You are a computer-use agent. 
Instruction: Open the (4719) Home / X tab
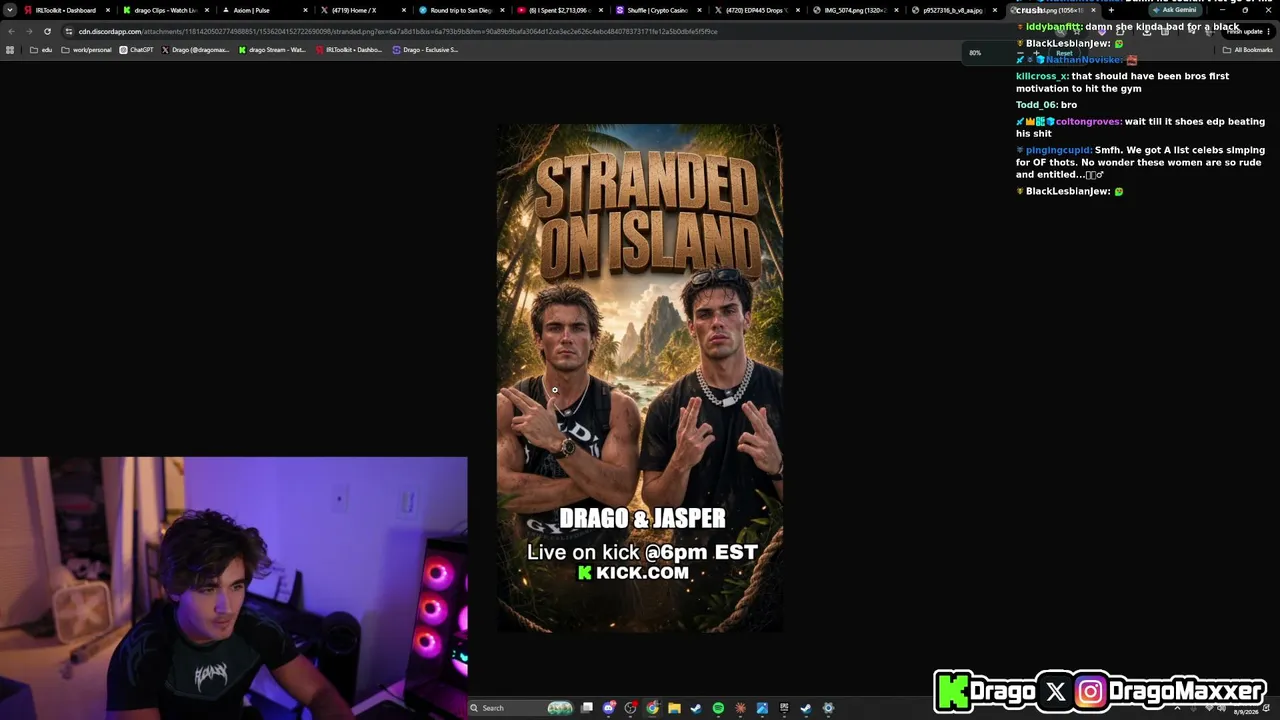point(361,10)
